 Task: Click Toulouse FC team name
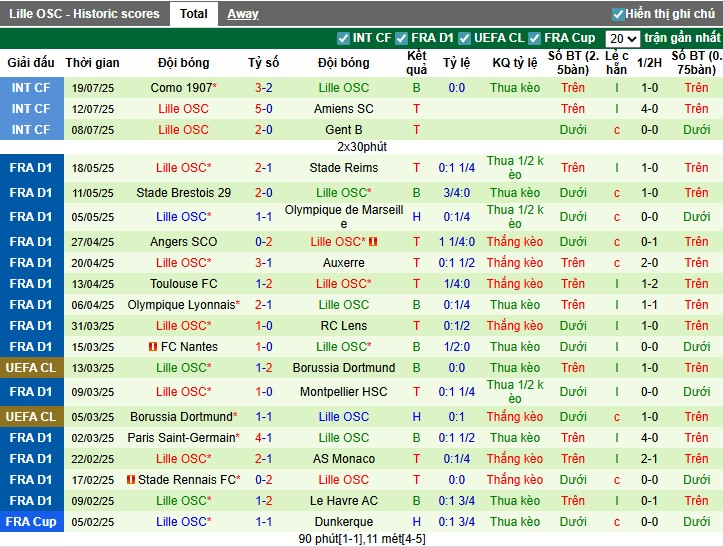tap(184, 284)
